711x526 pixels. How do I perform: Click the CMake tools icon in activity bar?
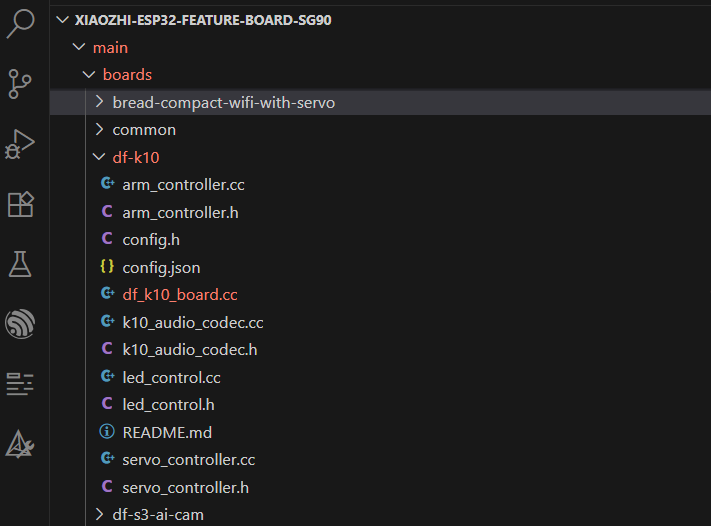pyautogui.click(x=21, y=444)
